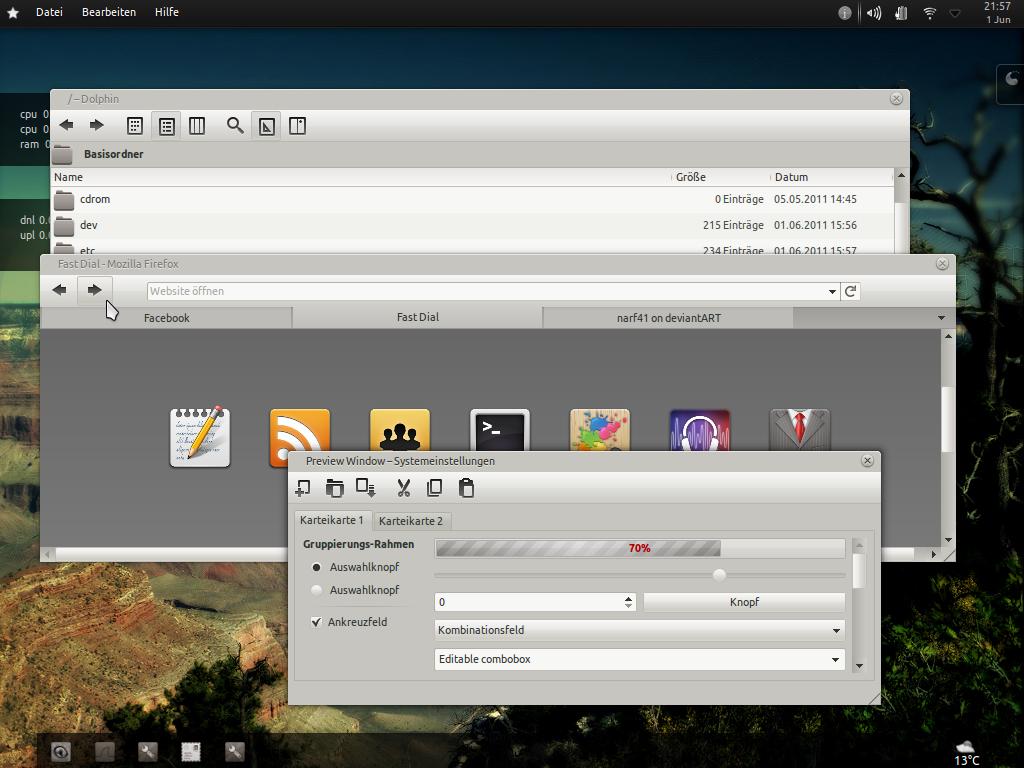
Task: Open volume control in system tray
Action: (x=873, y=13)
